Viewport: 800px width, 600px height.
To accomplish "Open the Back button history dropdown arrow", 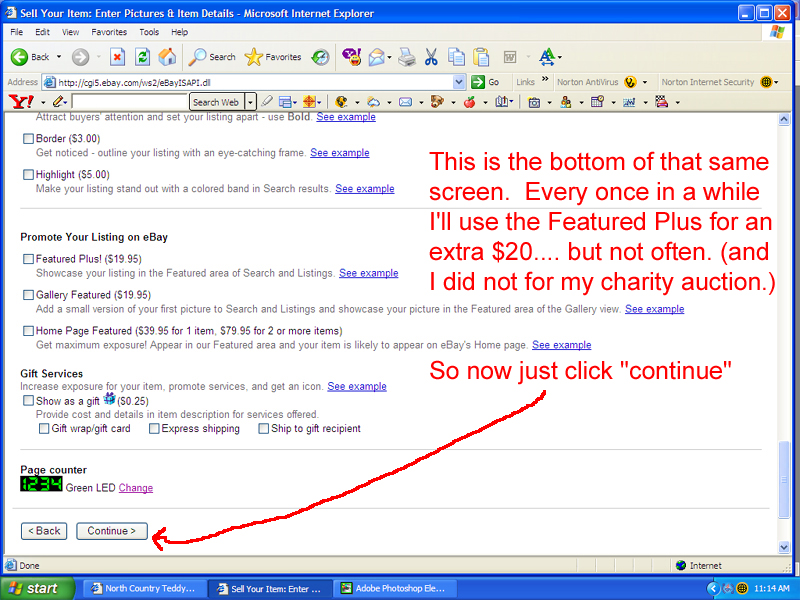I will pos(59,57).
